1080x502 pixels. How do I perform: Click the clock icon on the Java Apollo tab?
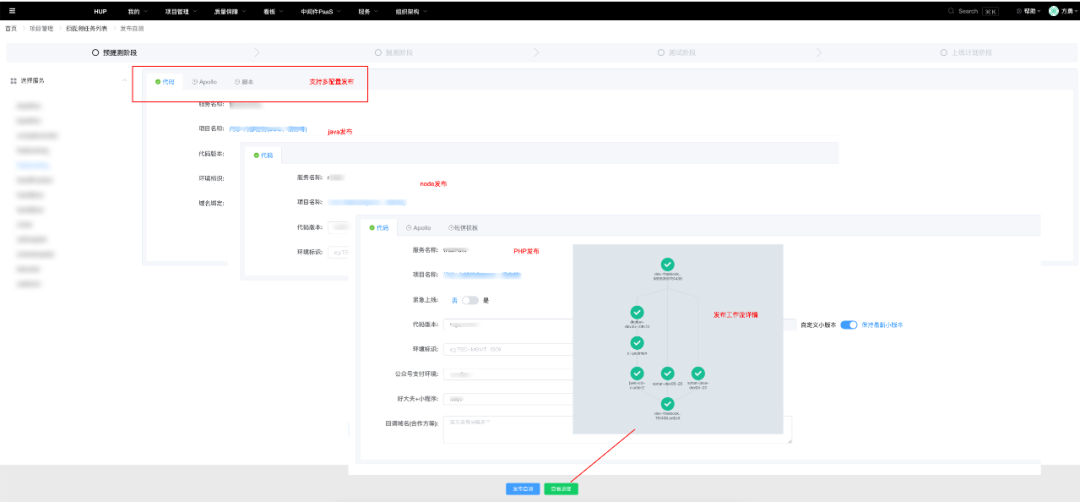pos(194,81)
